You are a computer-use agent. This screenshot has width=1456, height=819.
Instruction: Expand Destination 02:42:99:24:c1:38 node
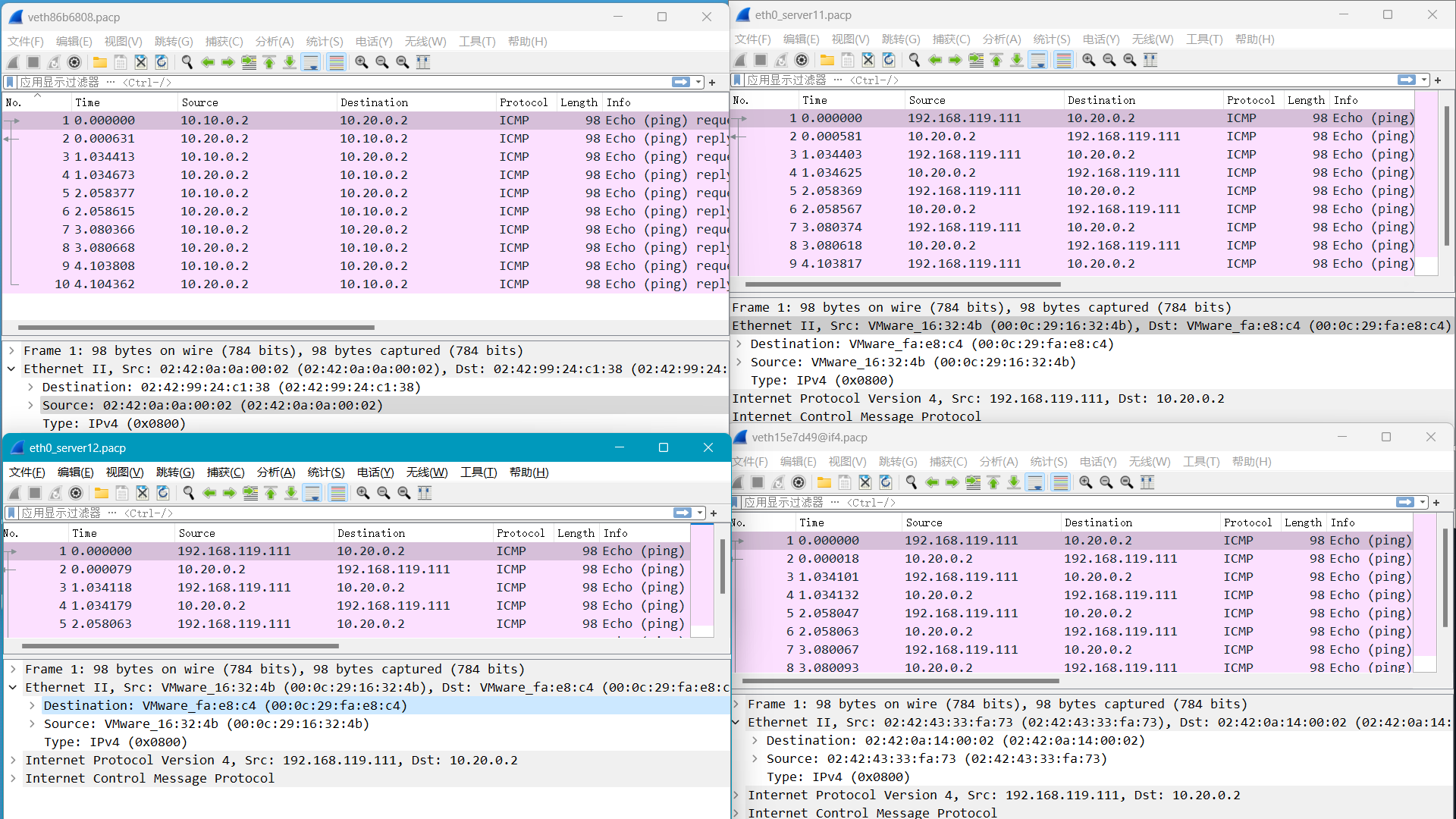[x=30, y=387]
